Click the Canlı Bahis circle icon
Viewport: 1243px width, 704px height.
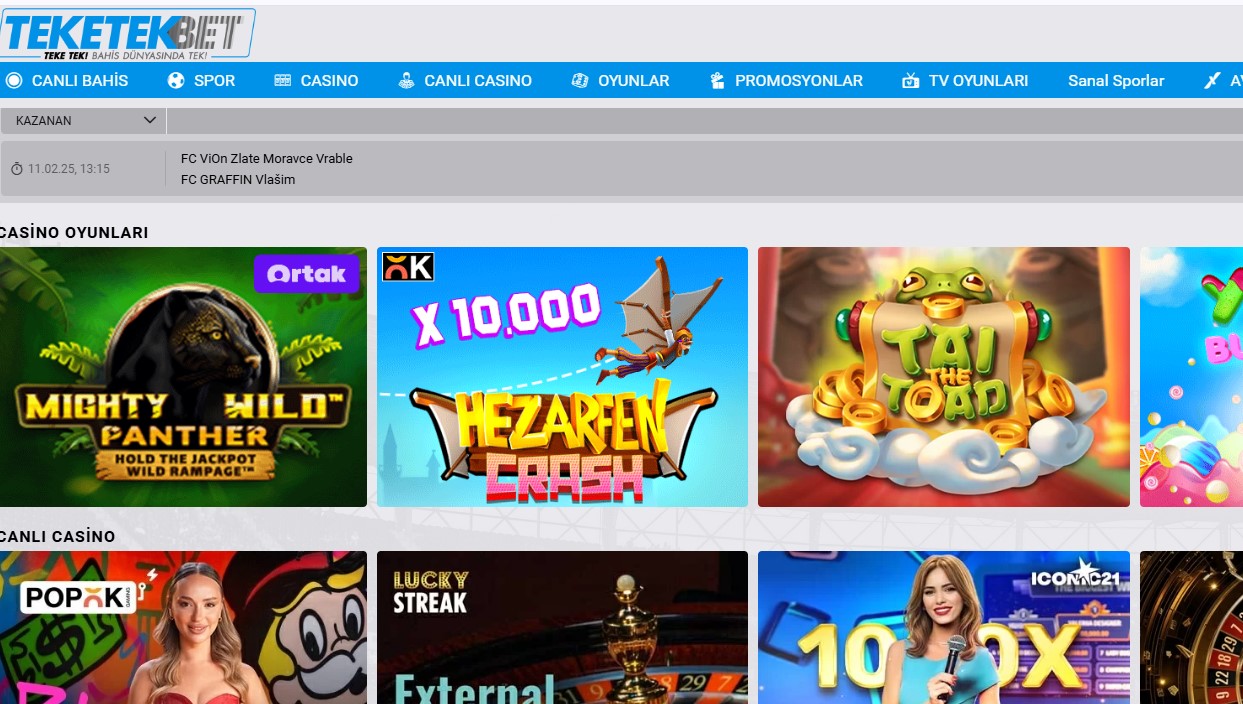(14, 81)
